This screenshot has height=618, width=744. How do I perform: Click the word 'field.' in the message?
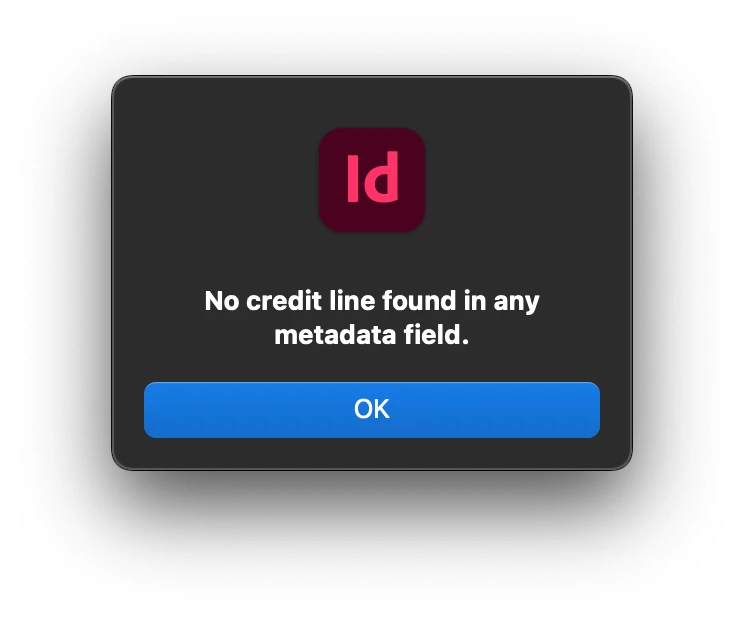(x=437, y=335)
